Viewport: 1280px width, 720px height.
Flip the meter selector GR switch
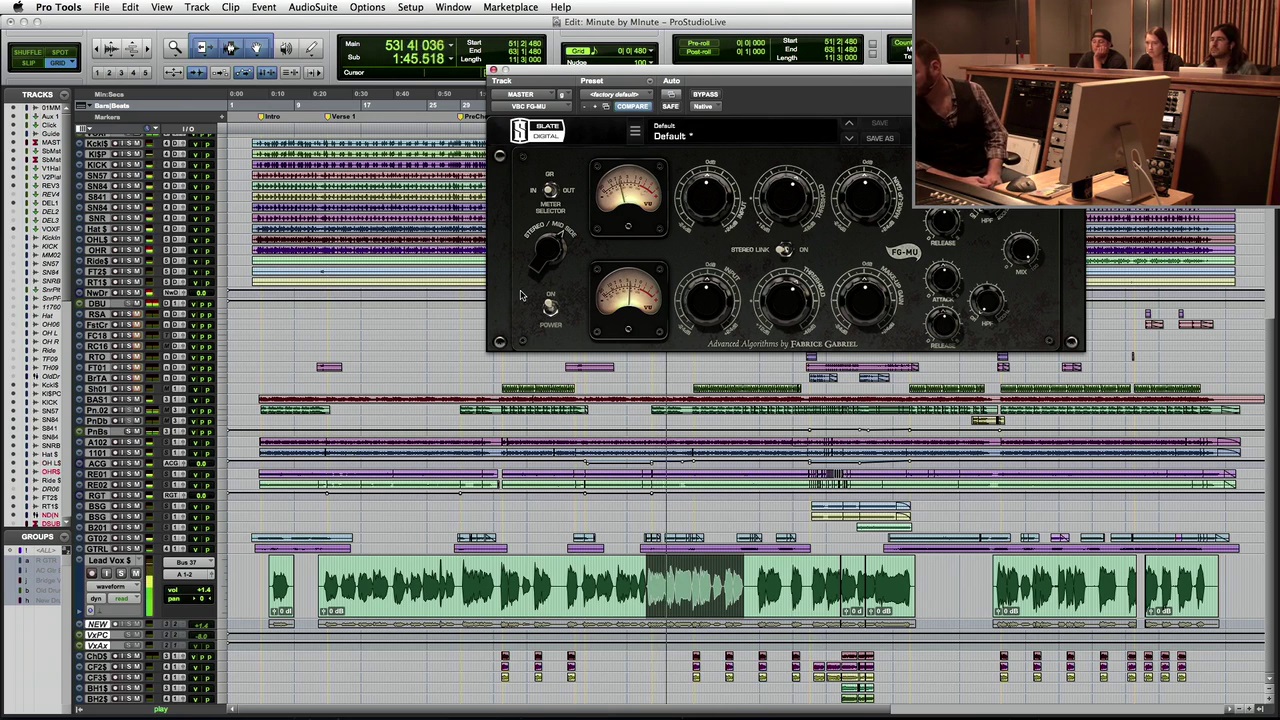click(549, 189)
